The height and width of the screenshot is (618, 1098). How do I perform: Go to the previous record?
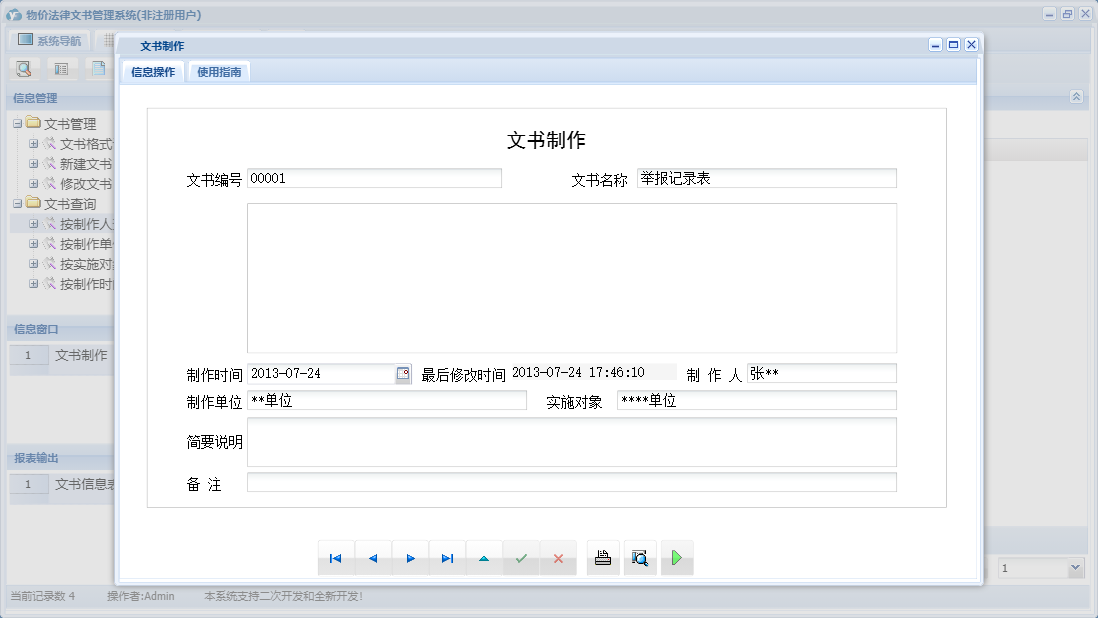coord(373,558)
